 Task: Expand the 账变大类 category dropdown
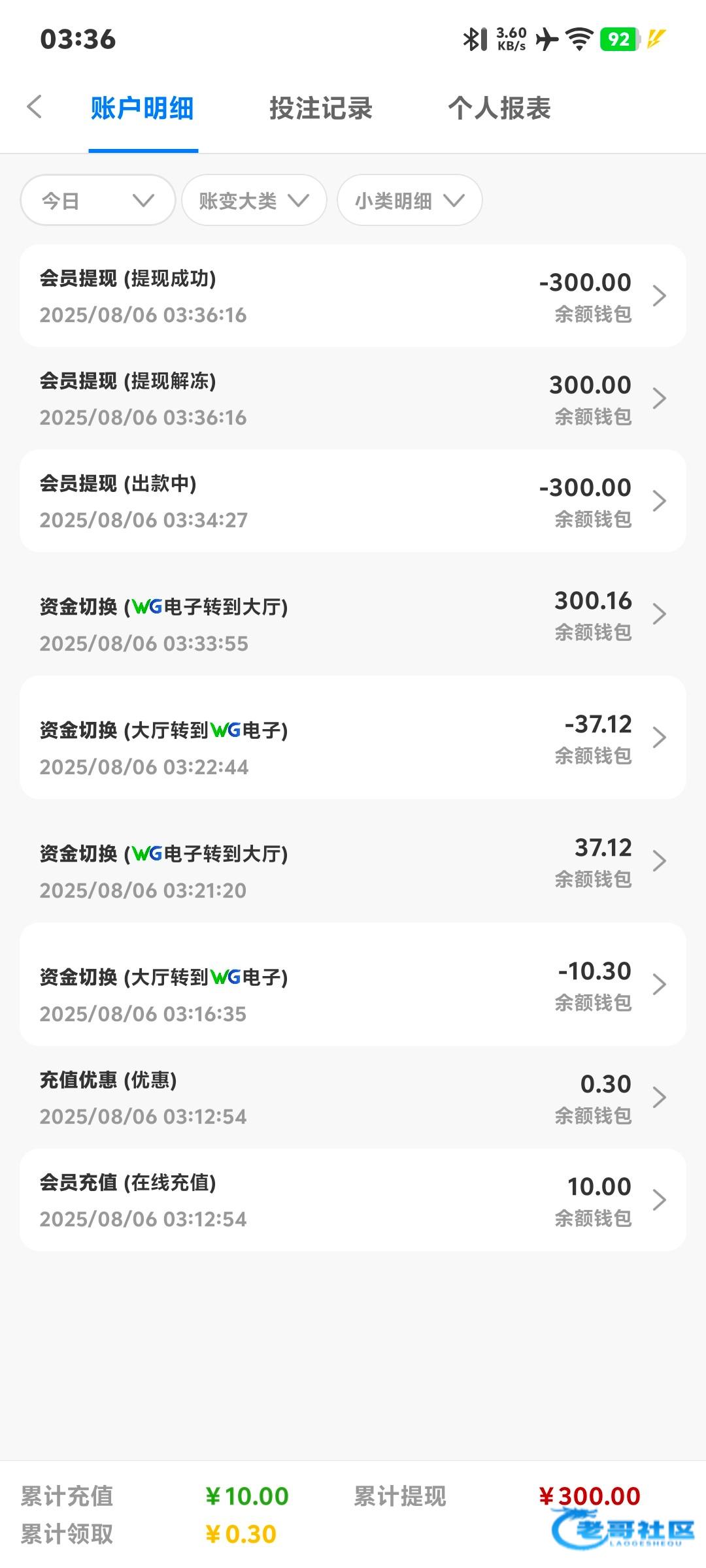254,201
